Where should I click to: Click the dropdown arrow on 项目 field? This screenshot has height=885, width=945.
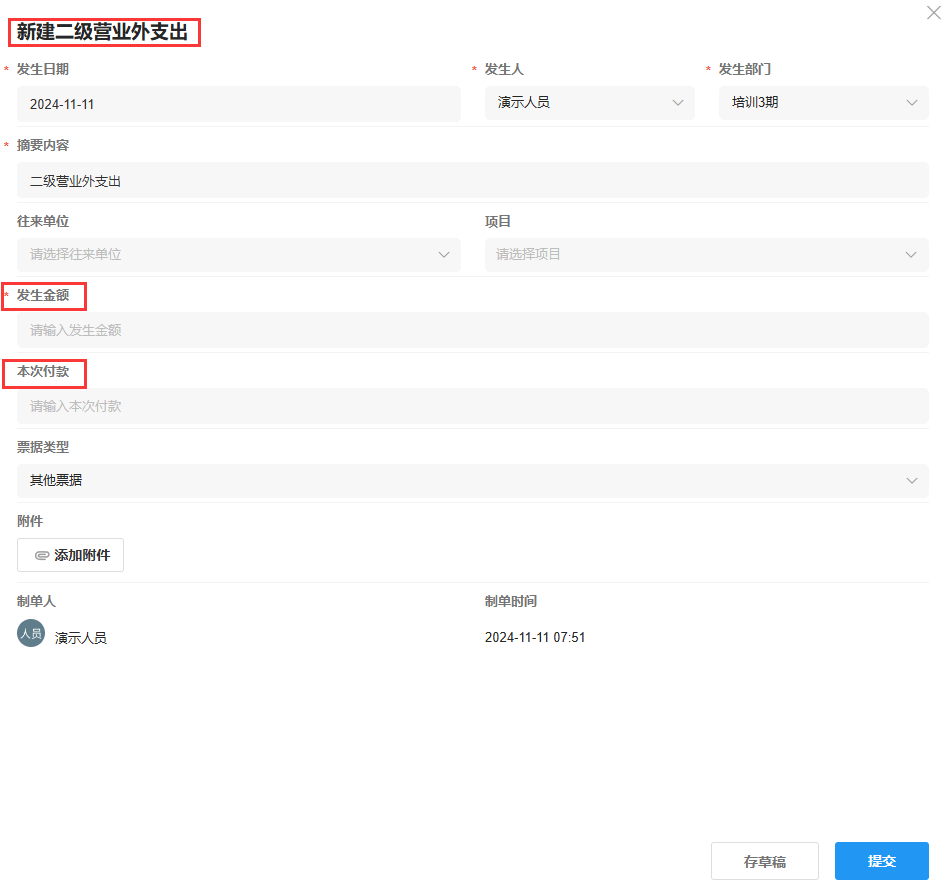pos(911,255)
